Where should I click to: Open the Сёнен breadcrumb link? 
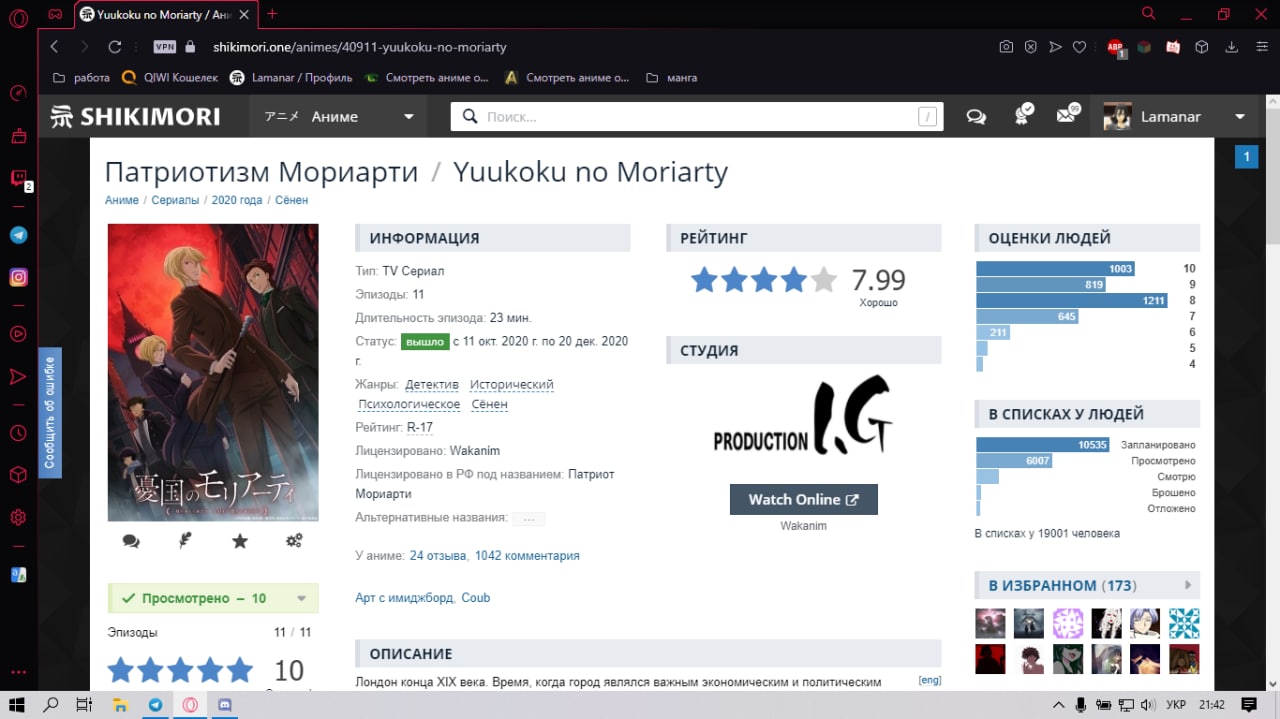(291, 200)
